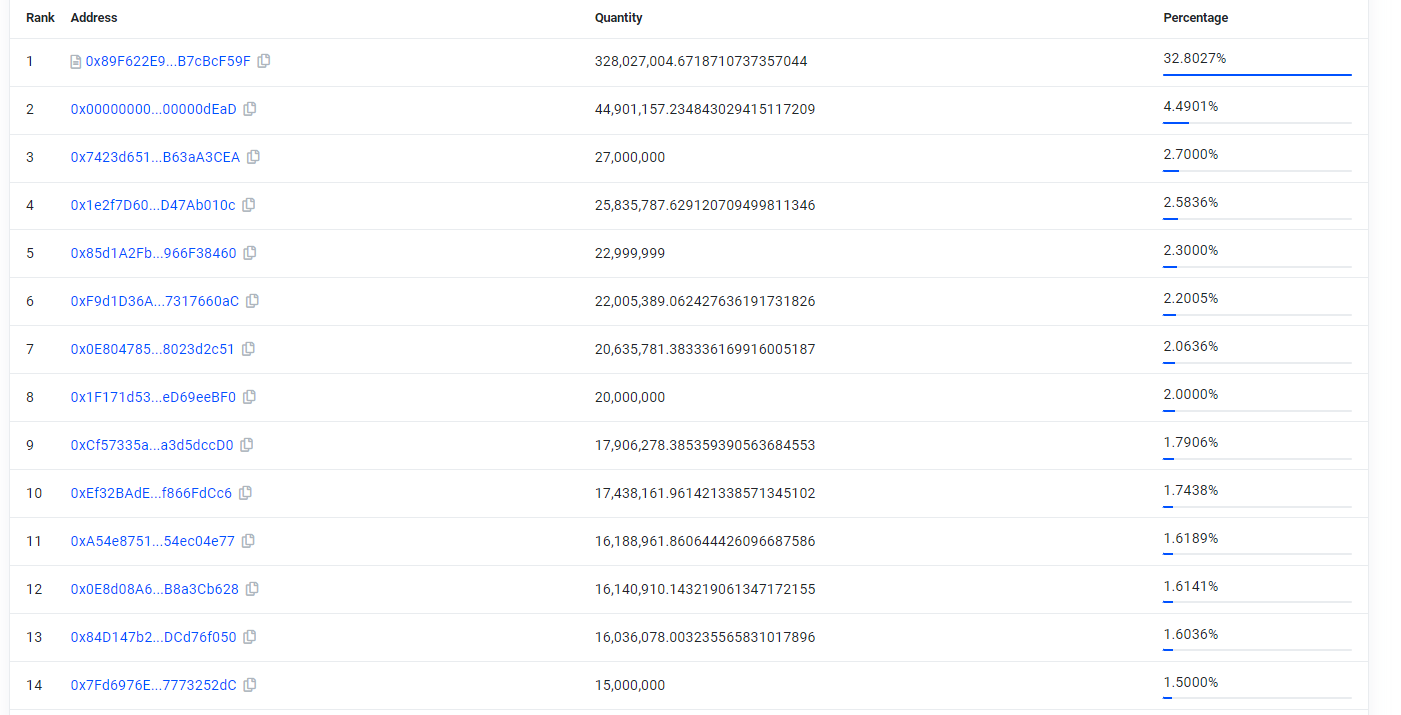1401x715 pixels.
Task: Open address 0xA54e8751...54ec04e77
Action: [153, 541]
